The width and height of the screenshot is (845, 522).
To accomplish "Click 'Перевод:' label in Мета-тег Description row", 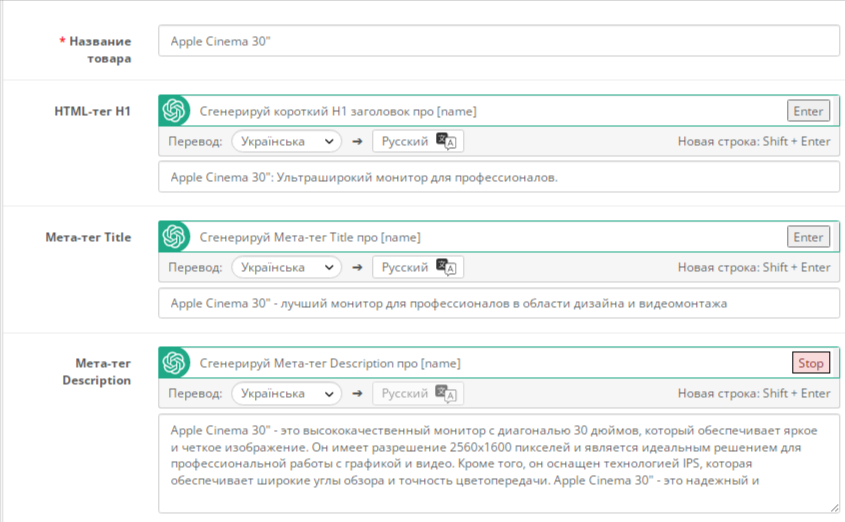I will point(195,394).
